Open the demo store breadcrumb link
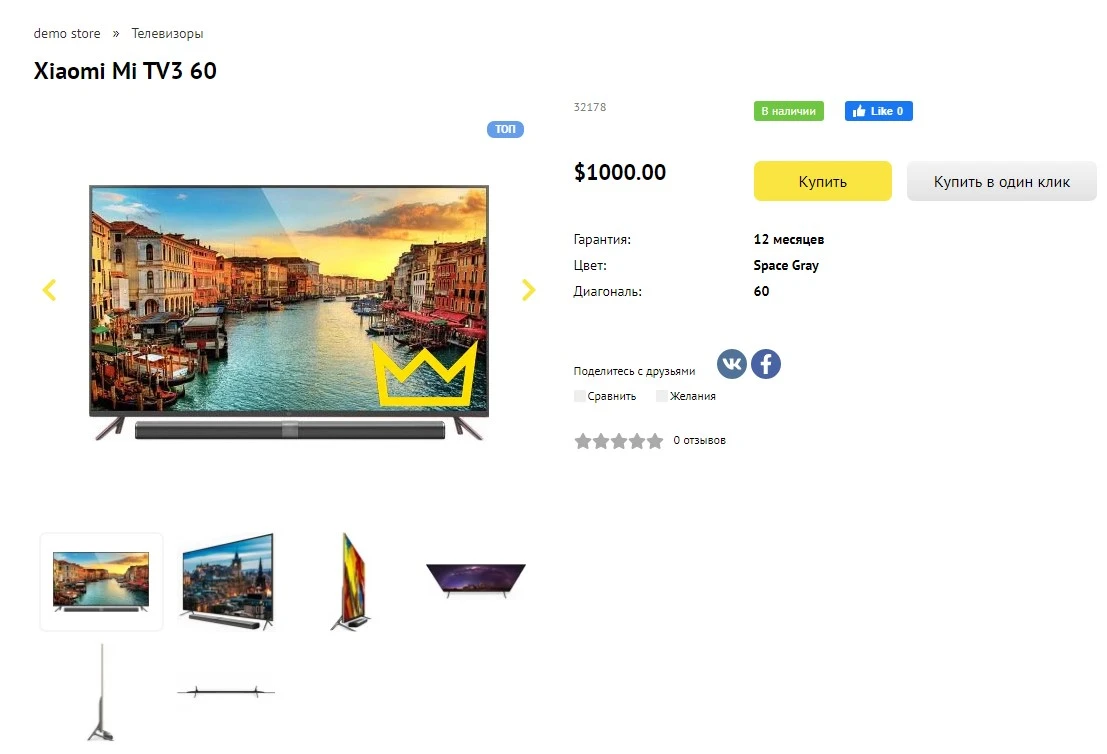1107x754 pixels. coord(67,33)
